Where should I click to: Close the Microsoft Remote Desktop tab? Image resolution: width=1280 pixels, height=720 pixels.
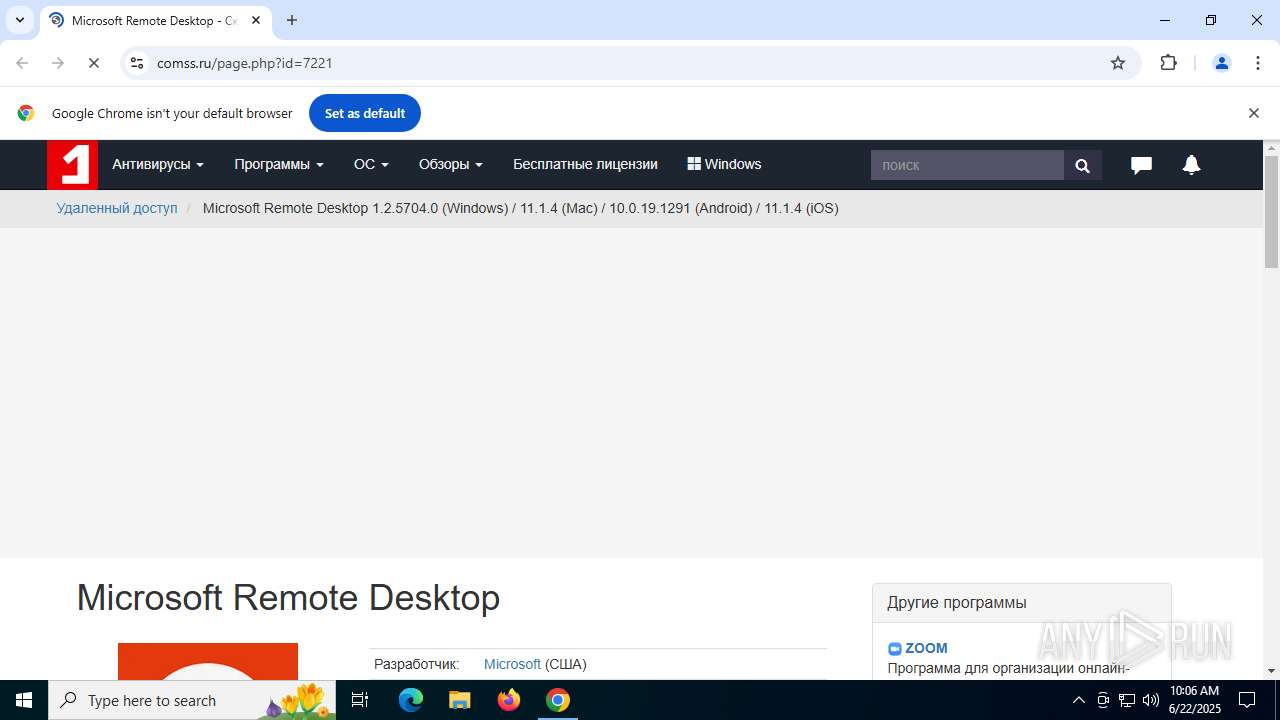(256, 20)
